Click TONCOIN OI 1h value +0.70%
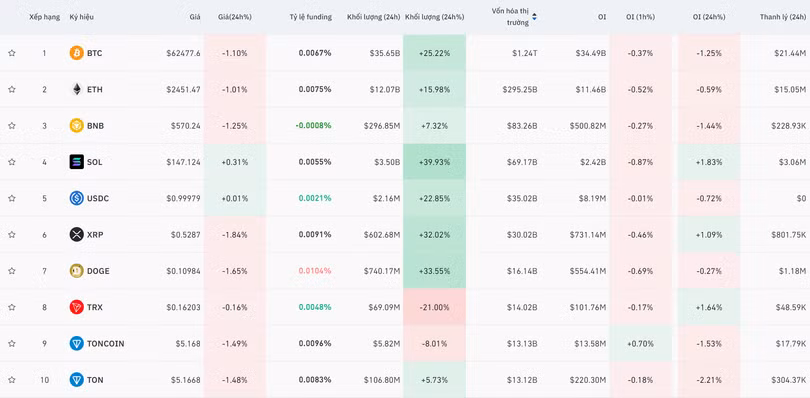The width and height of the screenshot is (810, 398). tap(641, 343)
